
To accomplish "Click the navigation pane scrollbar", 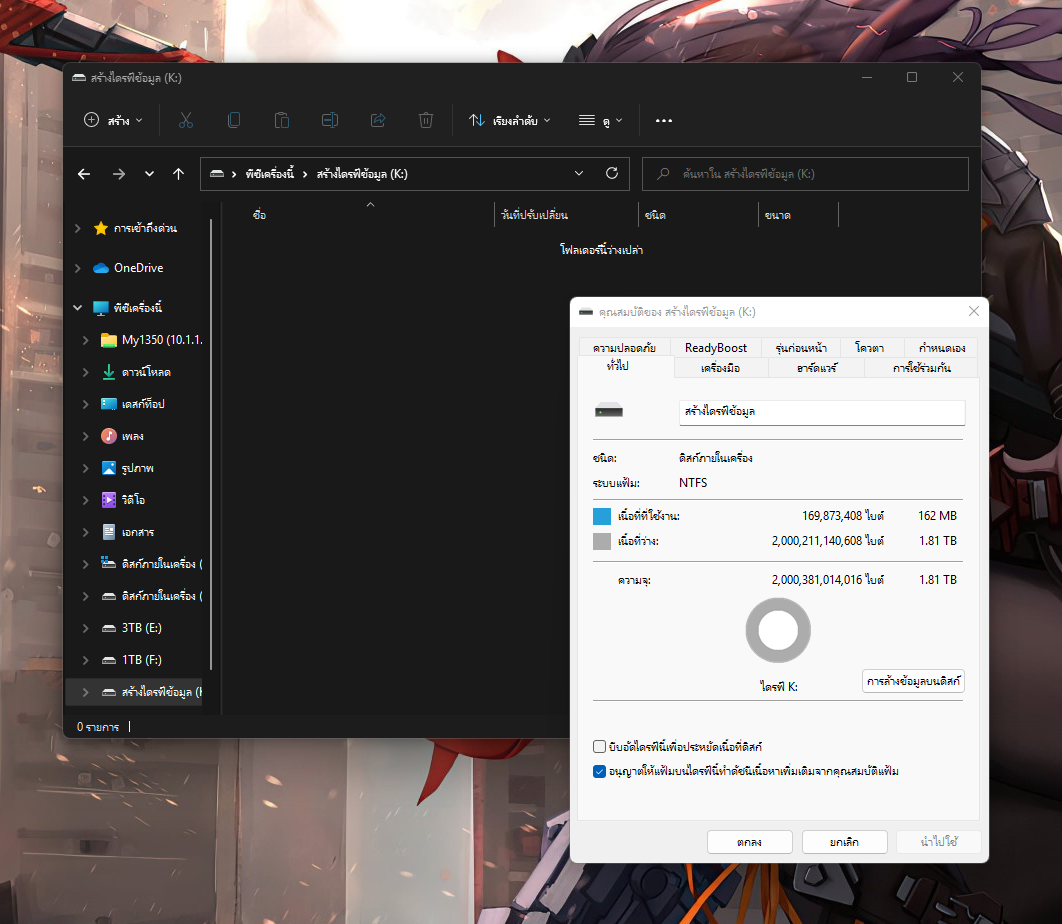I will [x=211, y=444].
